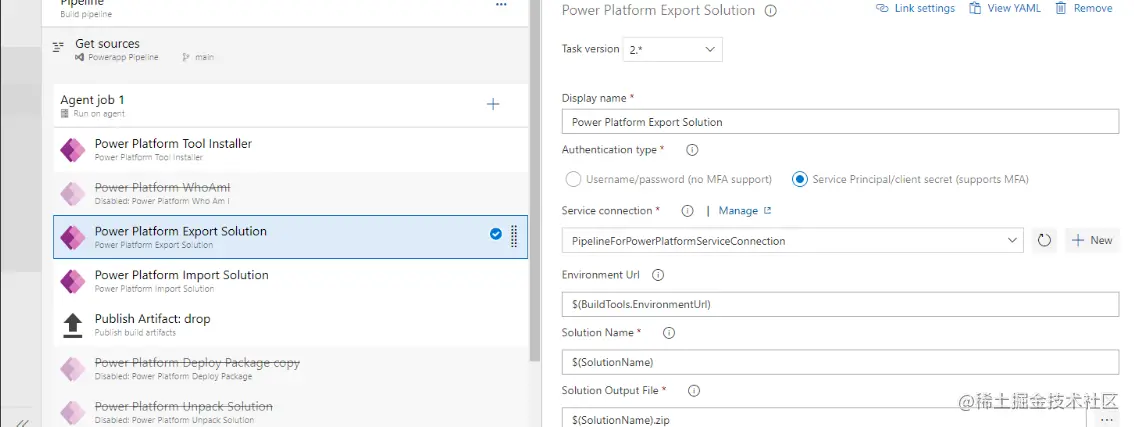
Task: Click the plus icon on Agent job 1
Action: [x=492, y=104]
